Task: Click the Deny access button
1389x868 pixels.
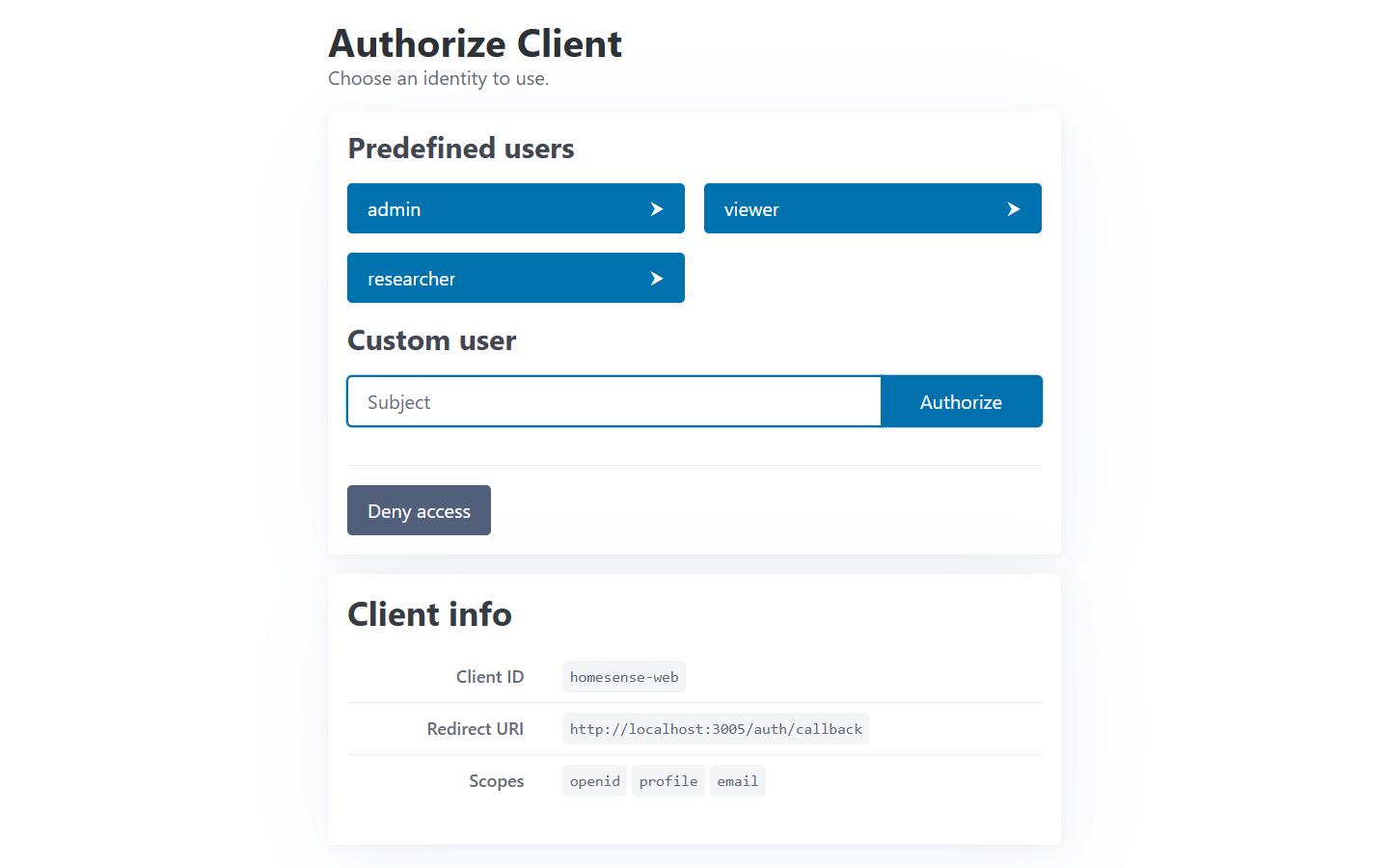Action: coord(419,510)
